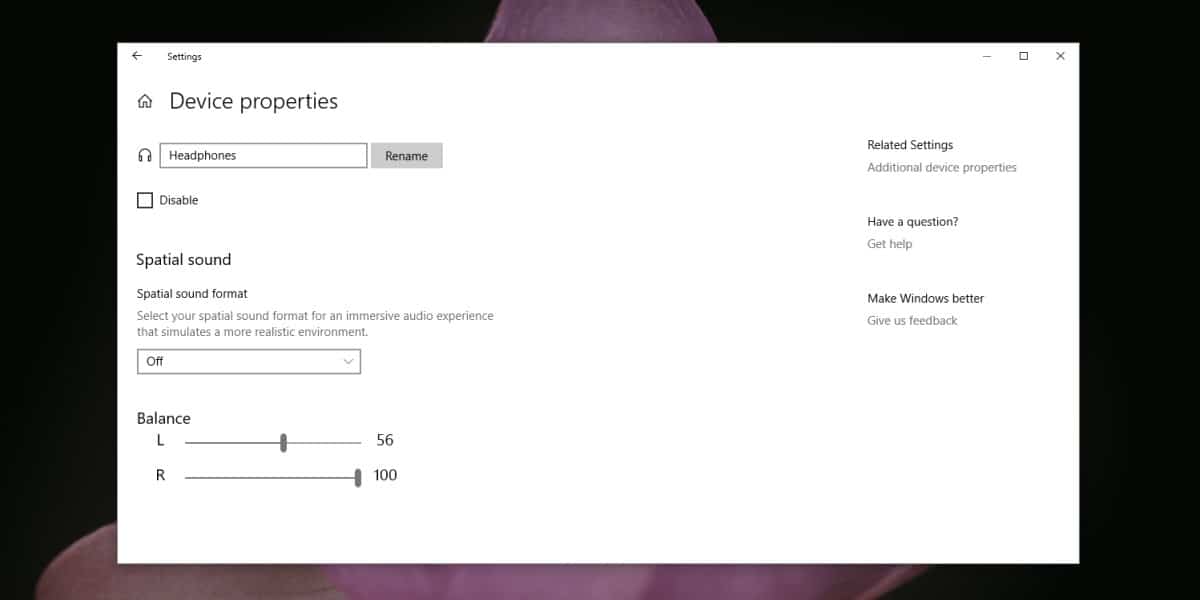
Task: Click Give us feedback link
Action: 912,320
